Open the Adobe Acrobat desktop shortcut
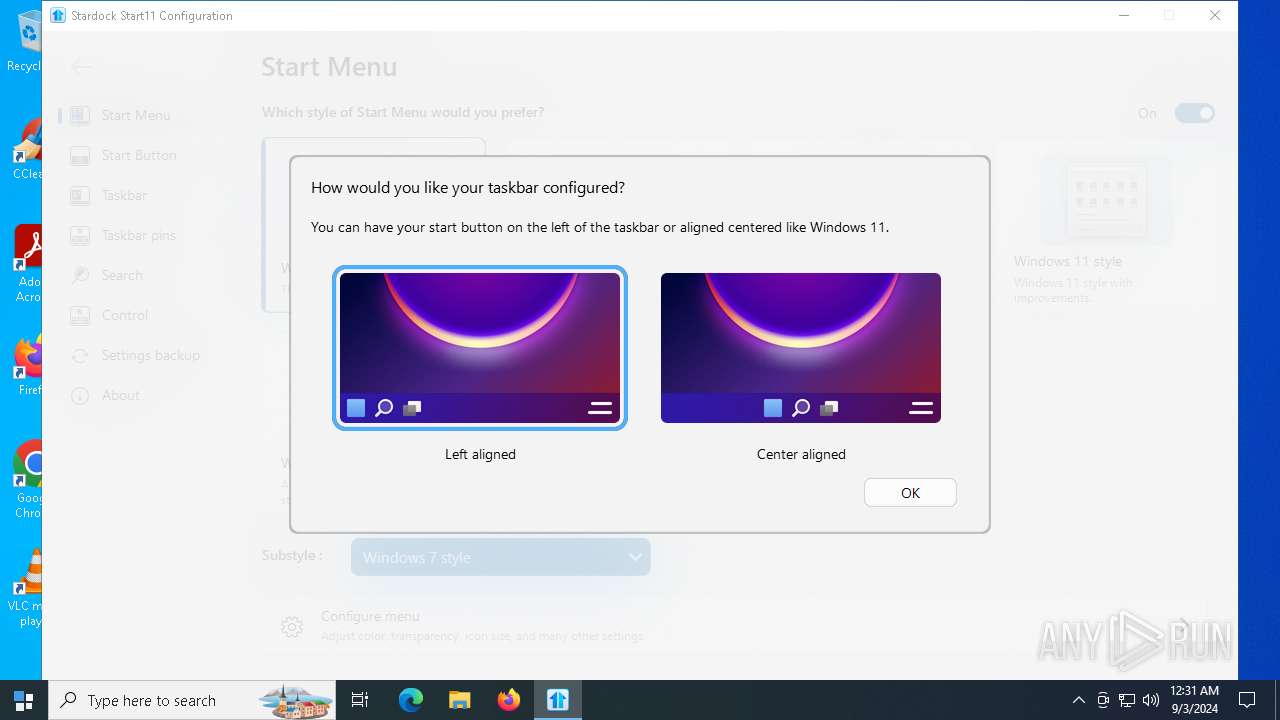Image resolution: width=1280 pixels, height=720 pixels. (26, 264)
